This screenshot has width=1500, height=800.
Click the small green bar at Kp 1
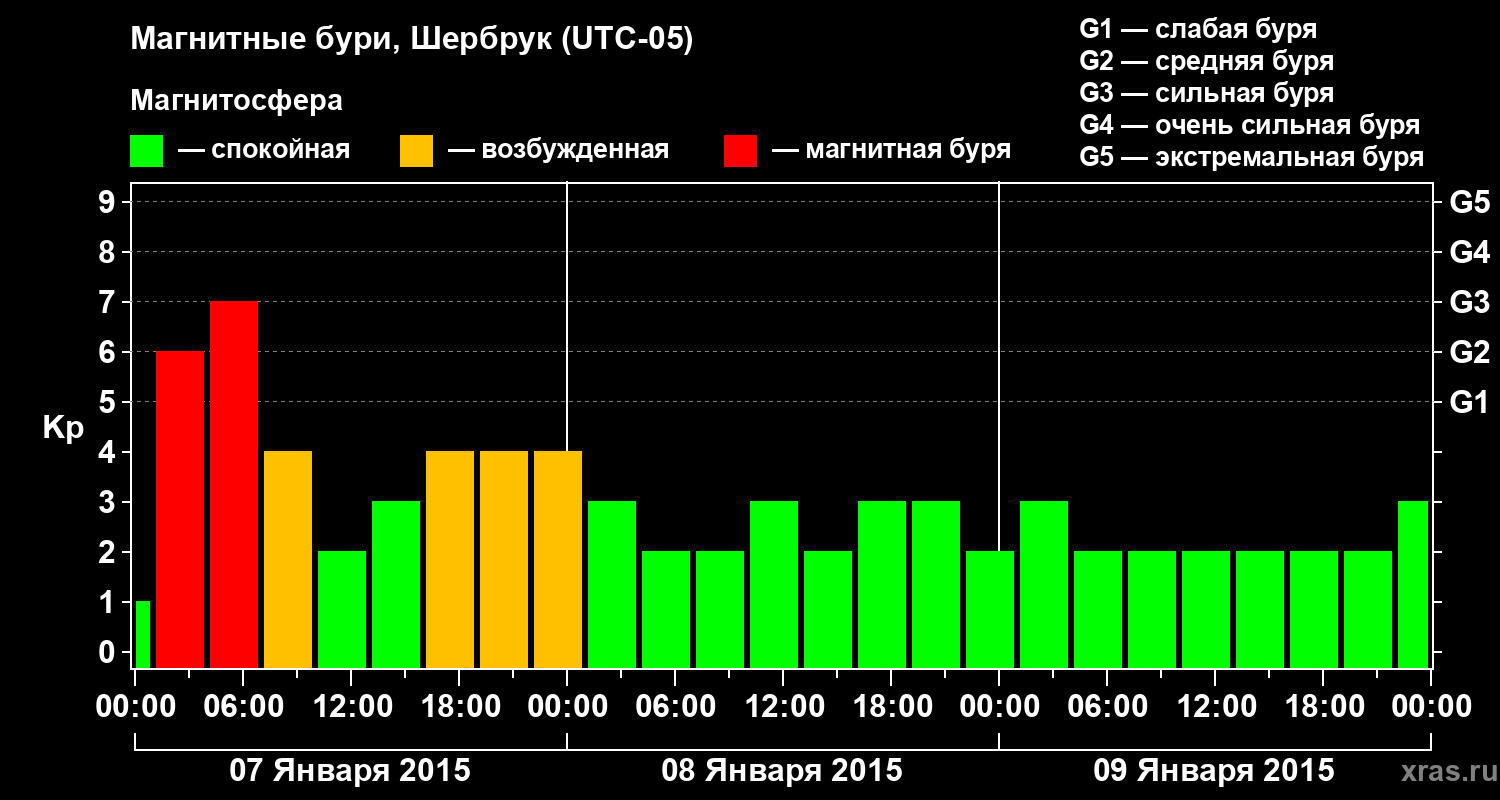coord(142,635)
